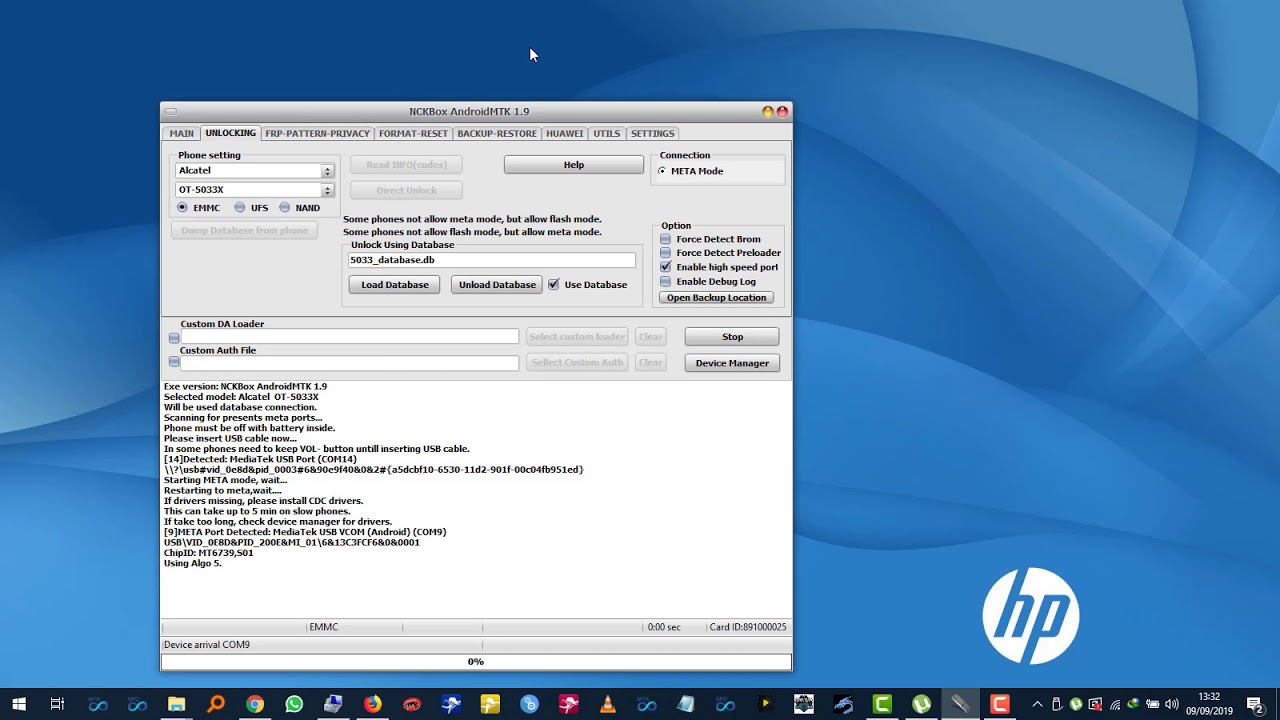Open the SETTINGS tab
The image size is (1280, 720).
653,133
